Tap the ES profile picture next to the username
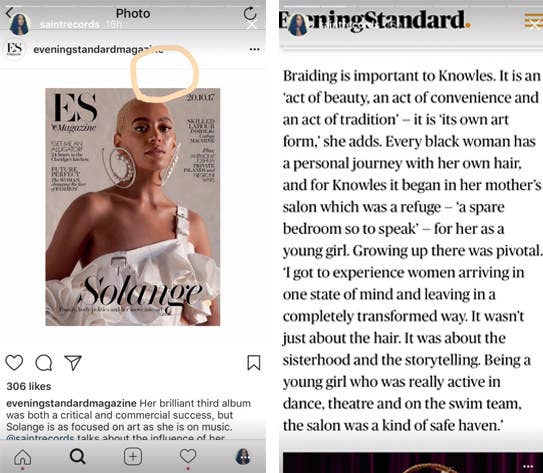The height and width of the screenshot is (473, 543). 15,49
